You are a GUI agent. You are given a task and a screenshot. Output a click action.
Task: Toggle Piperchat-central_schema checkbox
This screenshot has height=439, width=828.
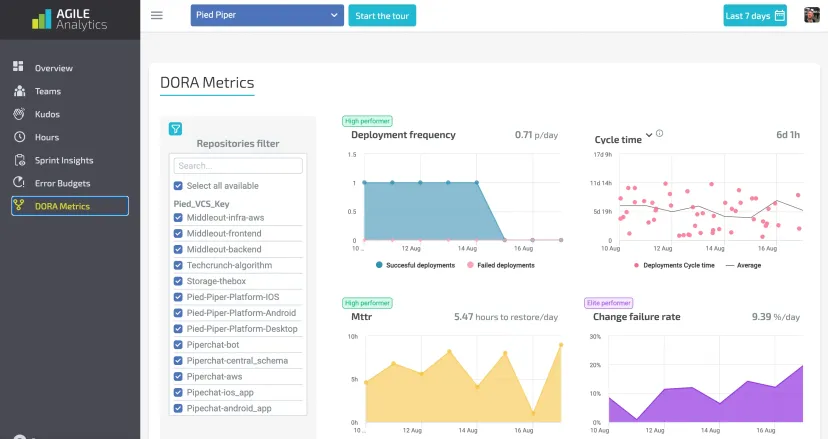tap(178, 361)
